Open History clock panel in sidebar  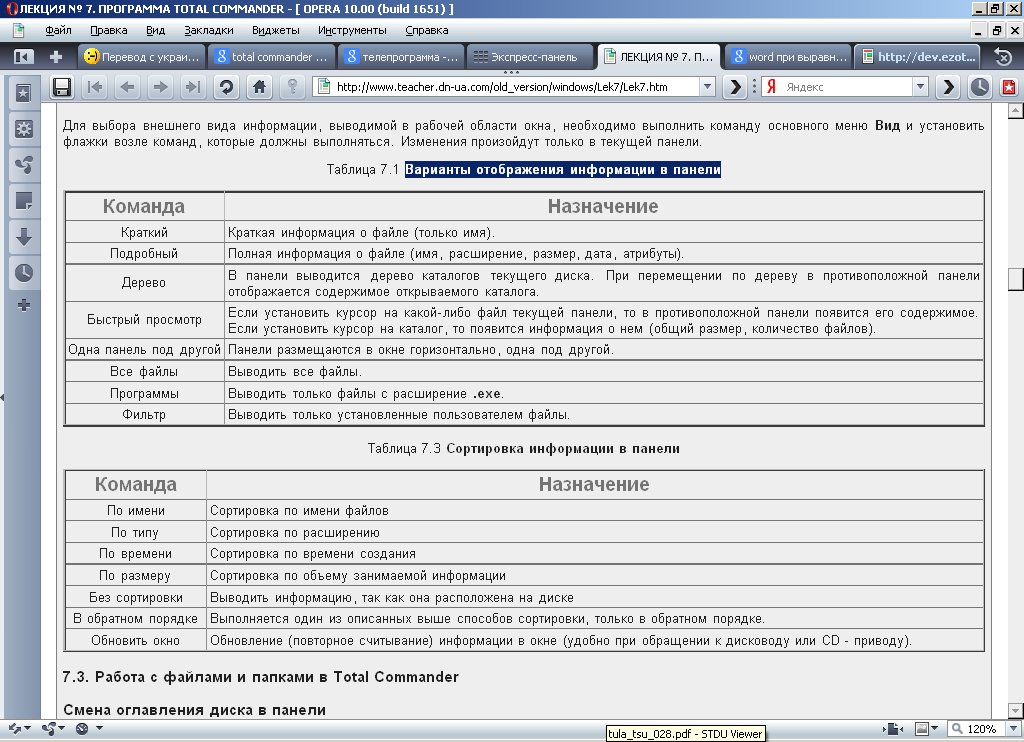[x=24, y=273]
